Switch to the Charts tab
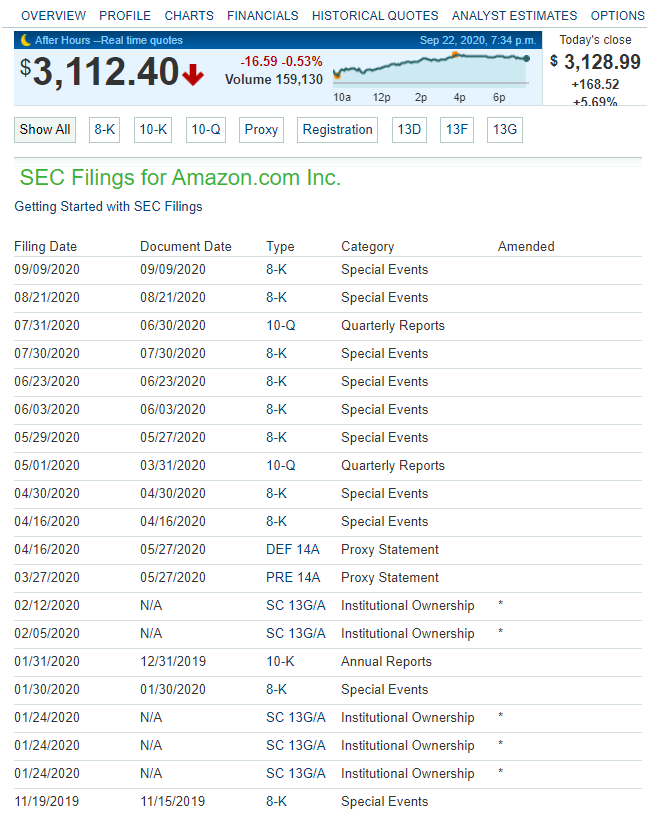This screenshot has width=647, height=816. tap(189, 16)
